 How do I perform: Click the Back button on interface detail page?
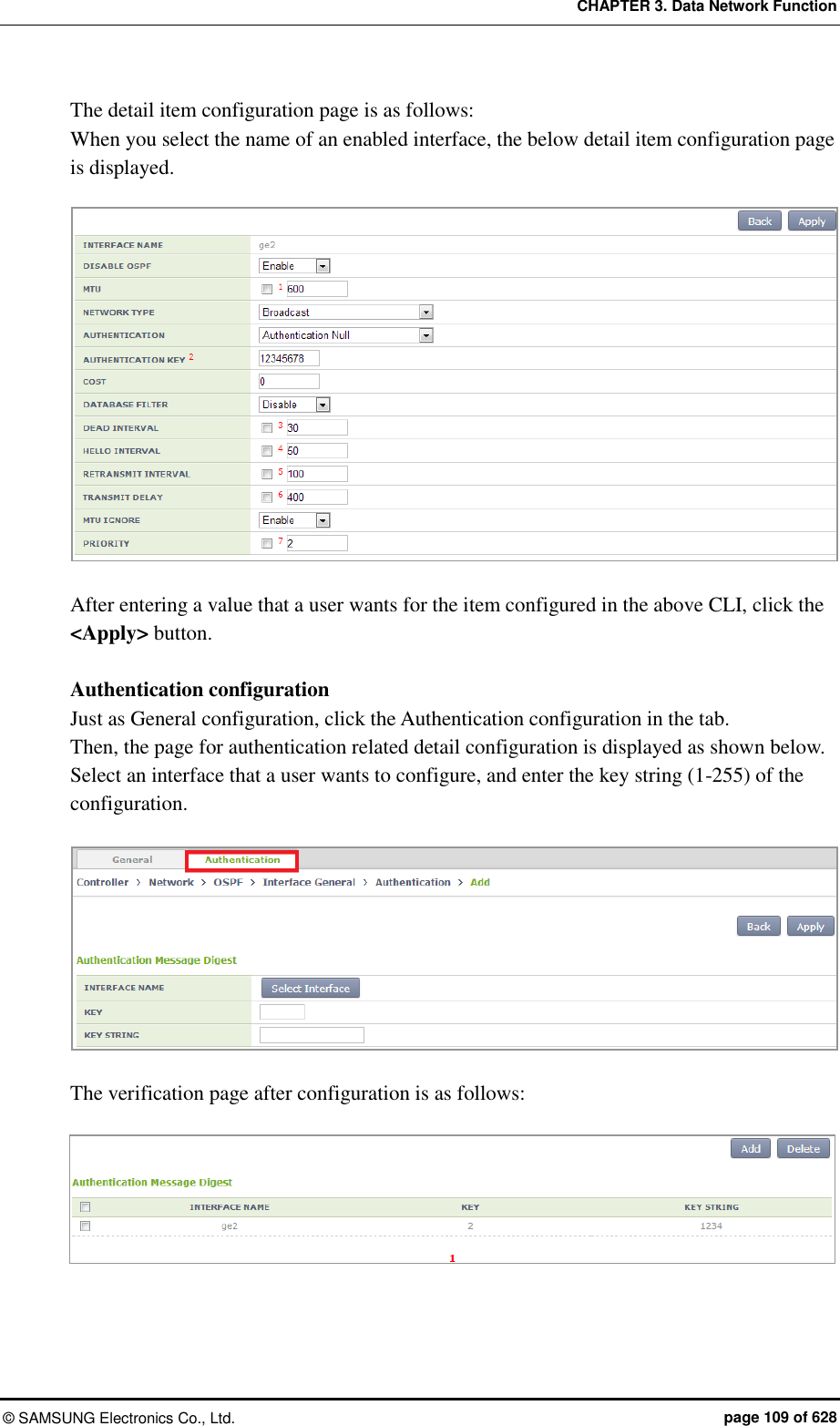point(760,221)
